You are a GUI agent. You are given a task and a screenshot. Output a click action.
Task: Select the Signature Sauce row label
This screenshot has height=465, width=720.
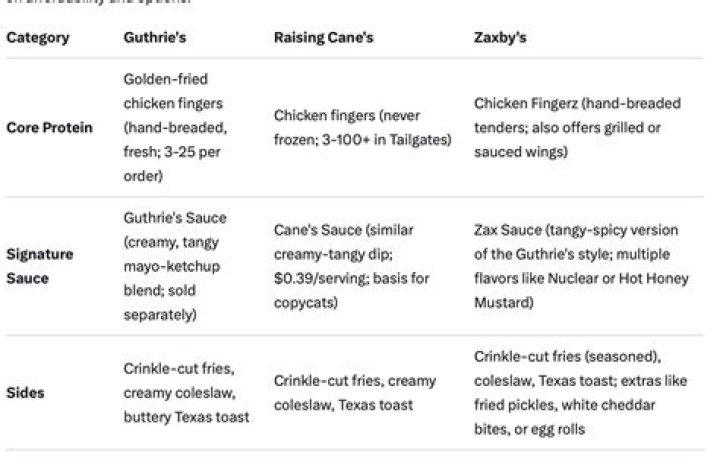[x=39, y=266]
